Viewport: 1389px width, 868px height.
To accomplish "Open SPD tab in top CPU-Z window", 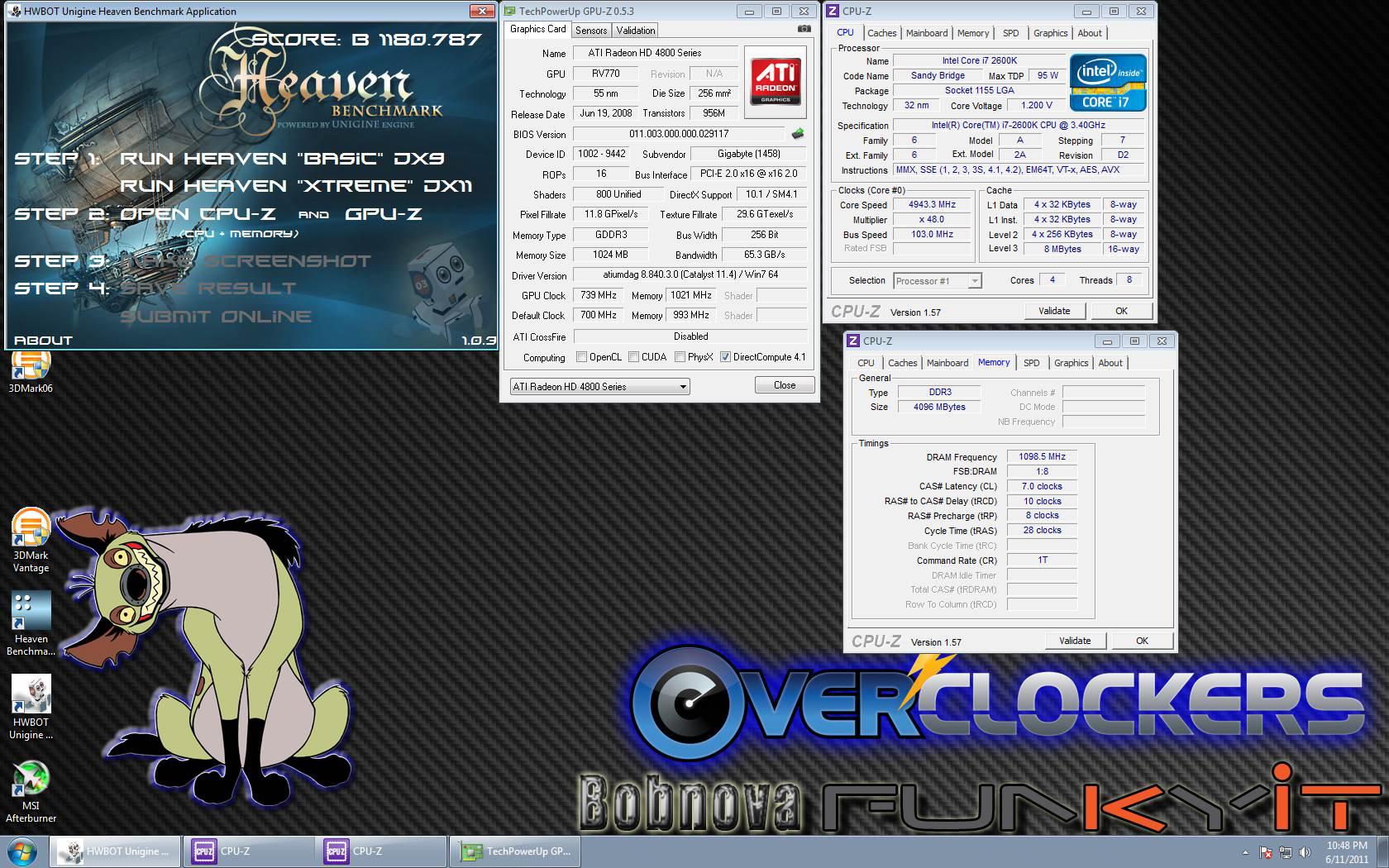I will click(1011, 33).
